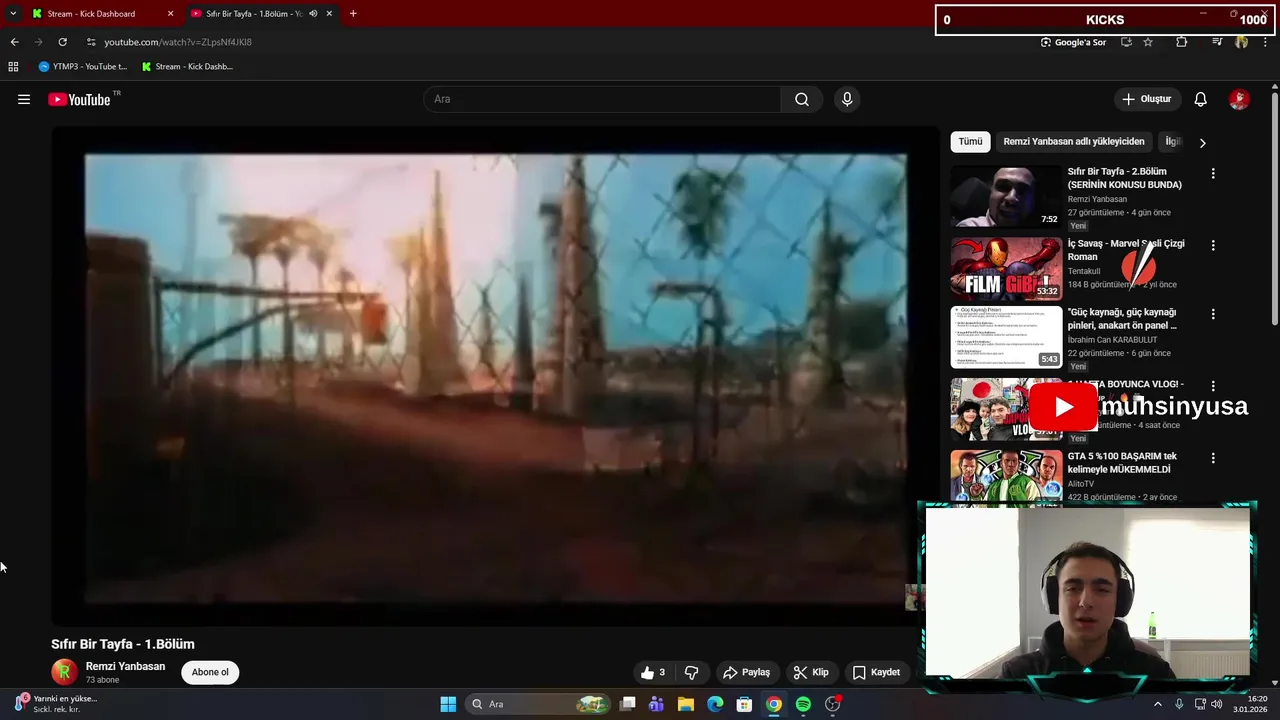Open the YouTube guide hamburger menu

click(24, 99)
